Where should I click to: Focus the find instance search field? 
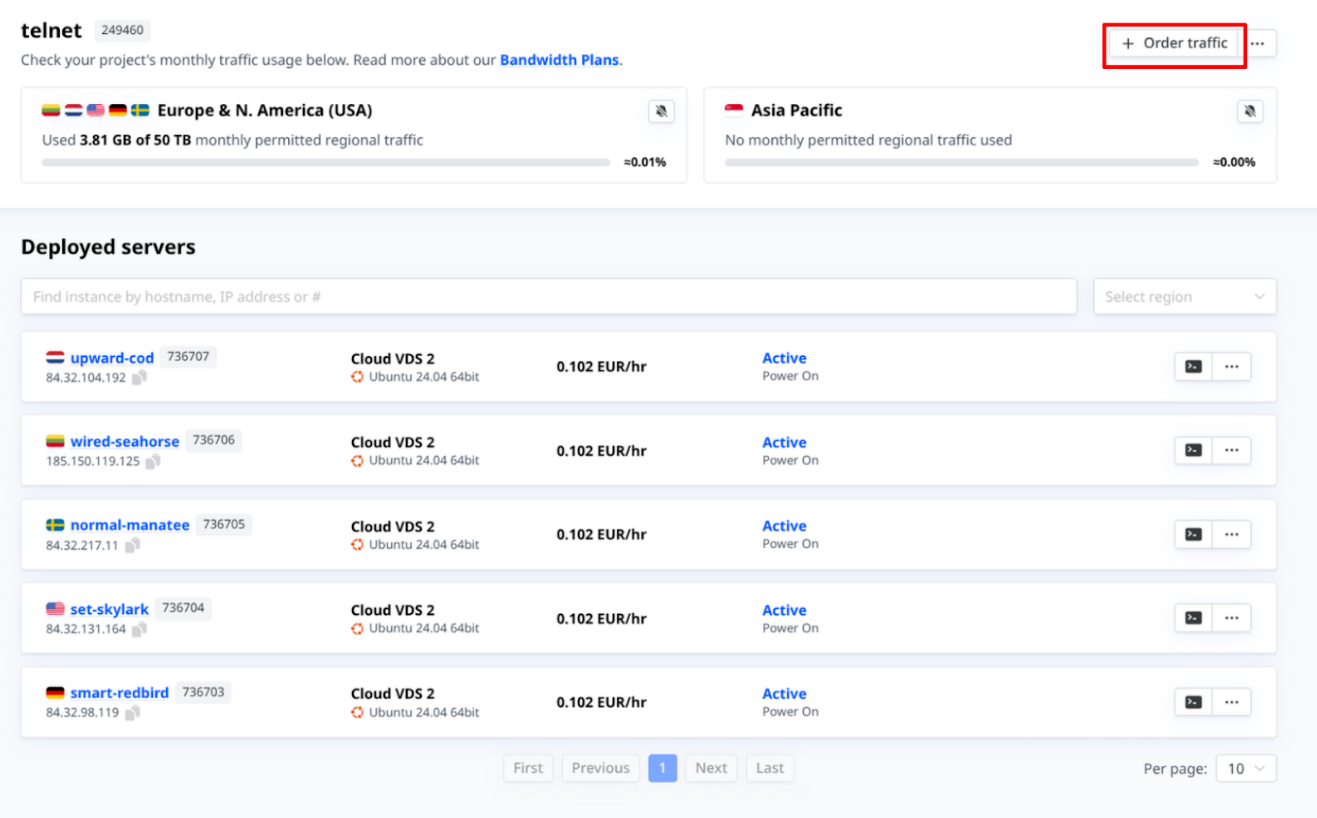(548, 297)
